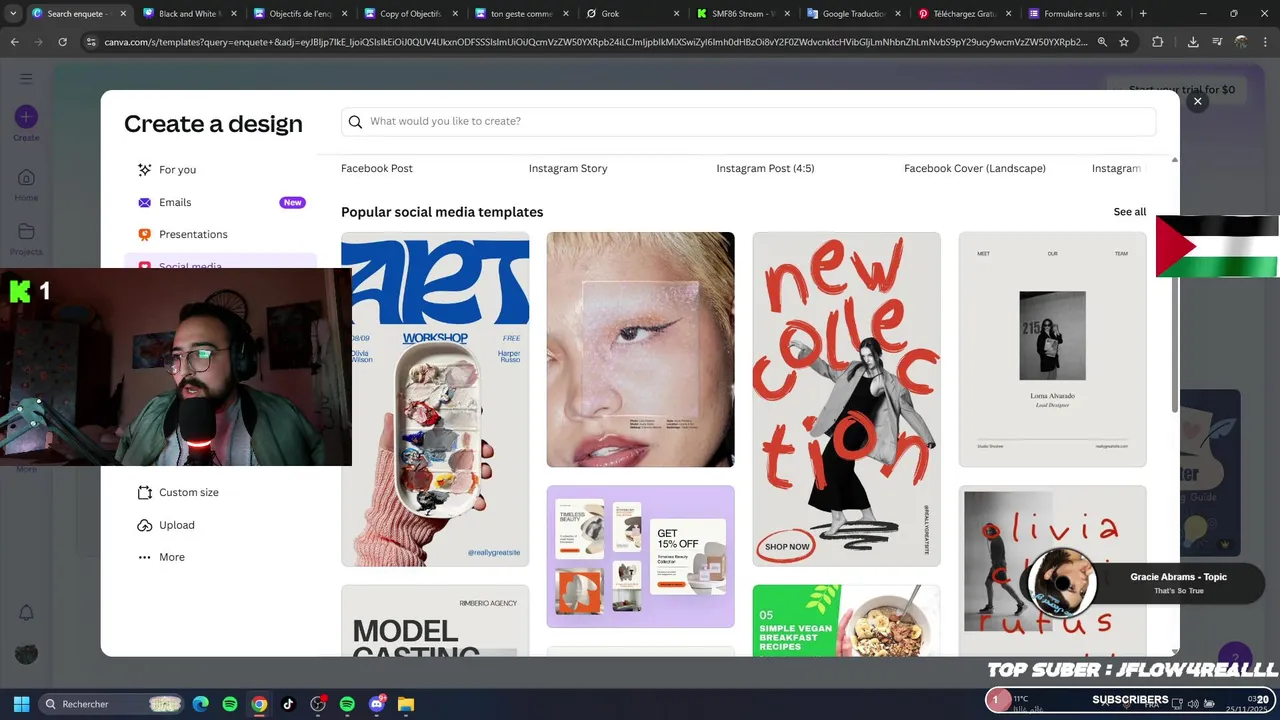Switch to the Téléchargez Gratuit browser tab
The image size is (1280, 720).
point(965,14)
